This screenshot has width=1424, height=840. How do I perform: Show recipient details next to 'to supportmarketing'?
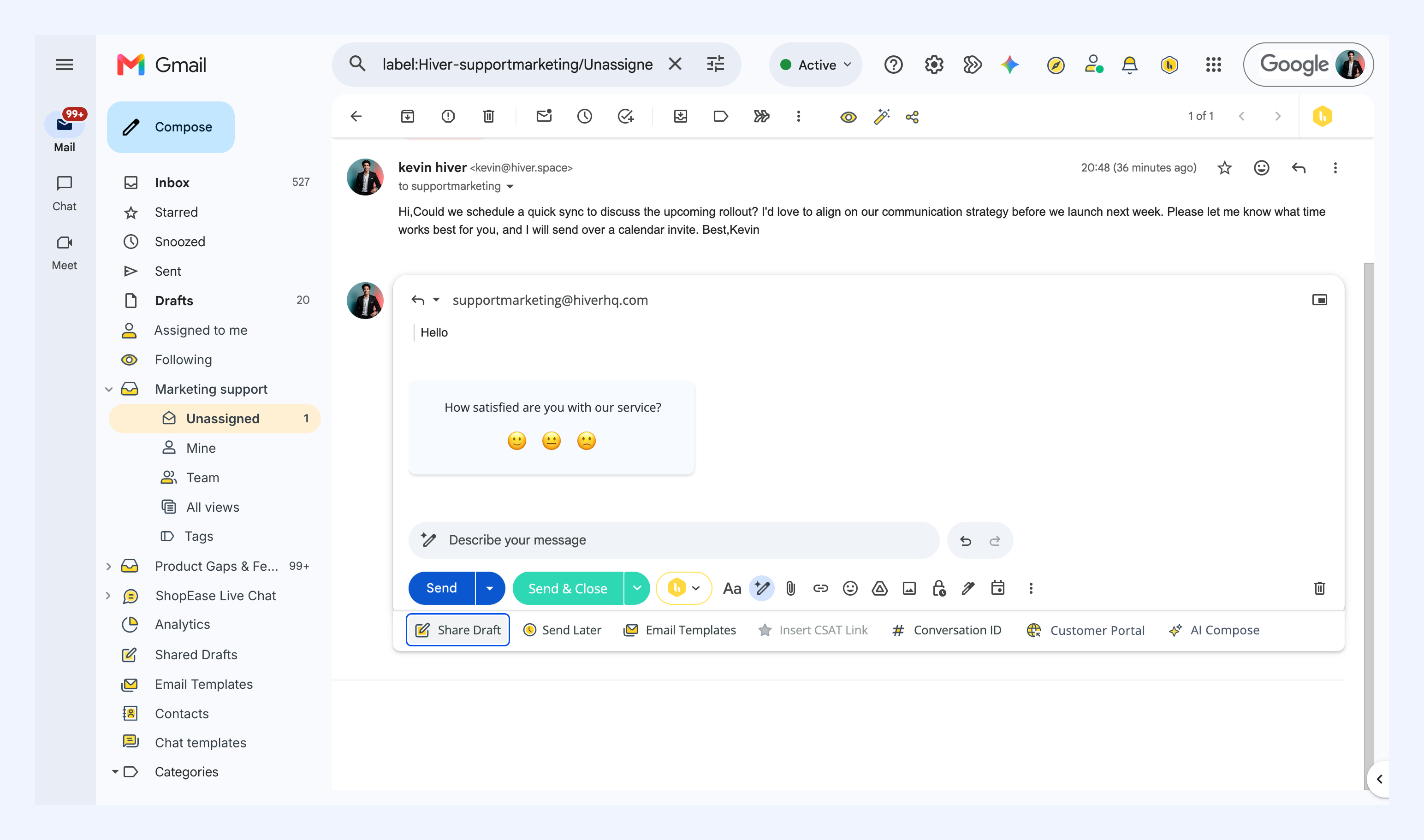tap(510, 187)
